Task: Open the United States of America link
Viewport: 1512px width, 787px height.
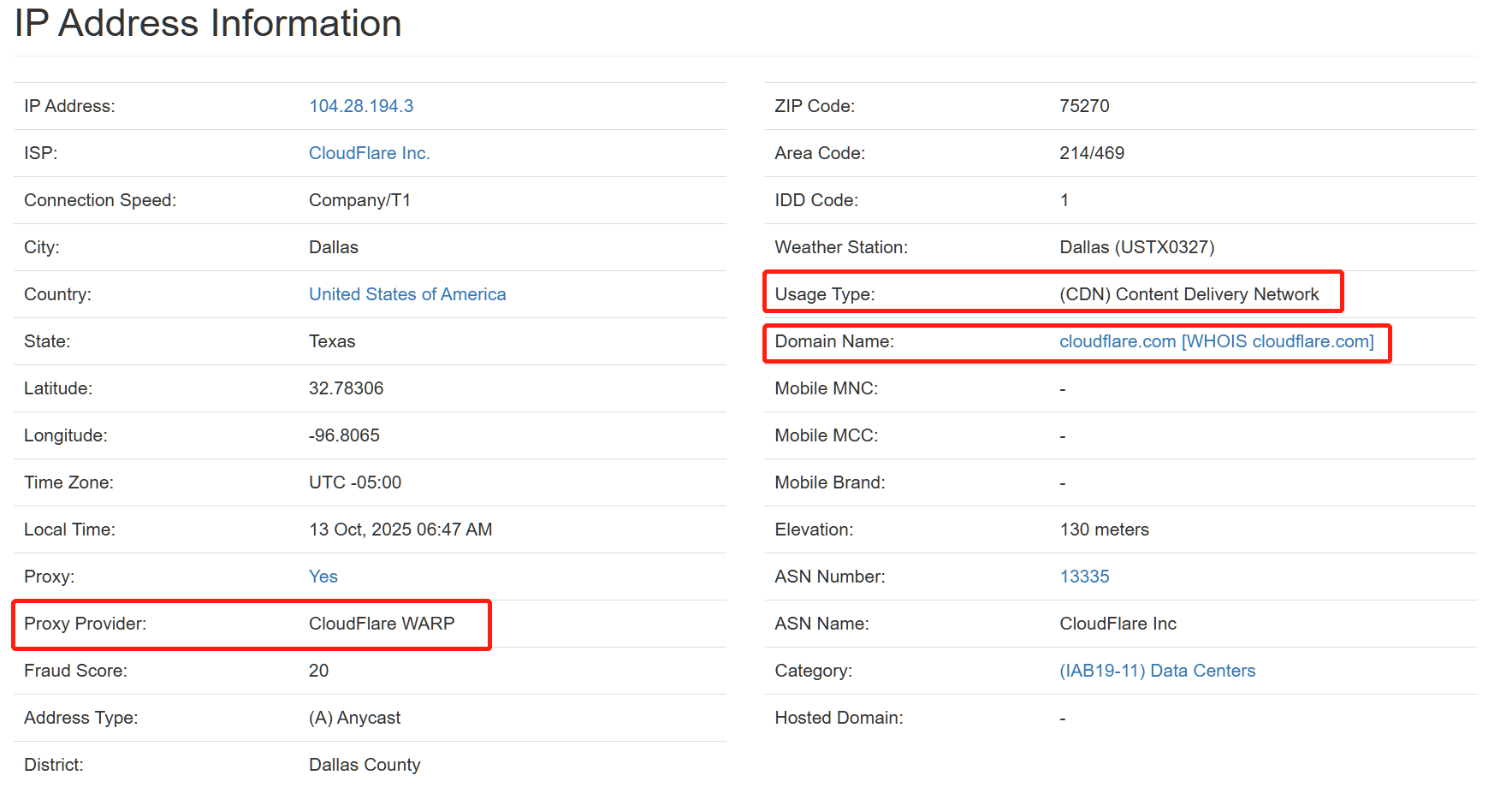Action: pos(407,294)
